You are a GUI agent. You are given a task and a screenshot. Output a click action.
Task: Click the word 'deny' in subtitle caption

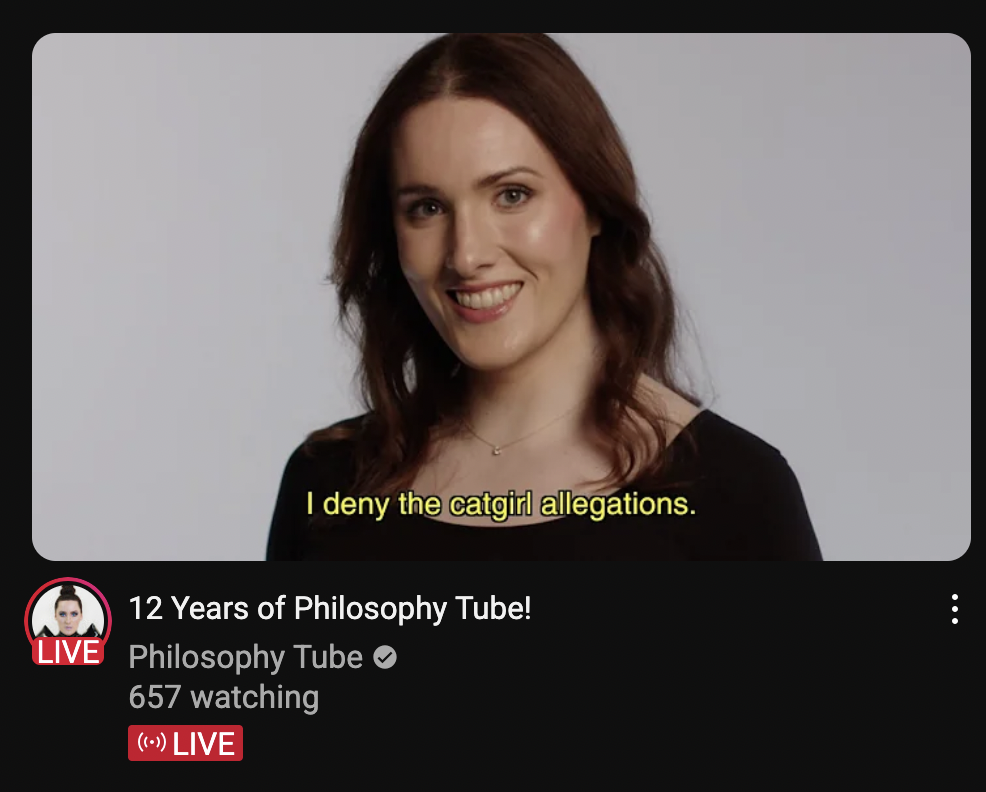(356, 505)
